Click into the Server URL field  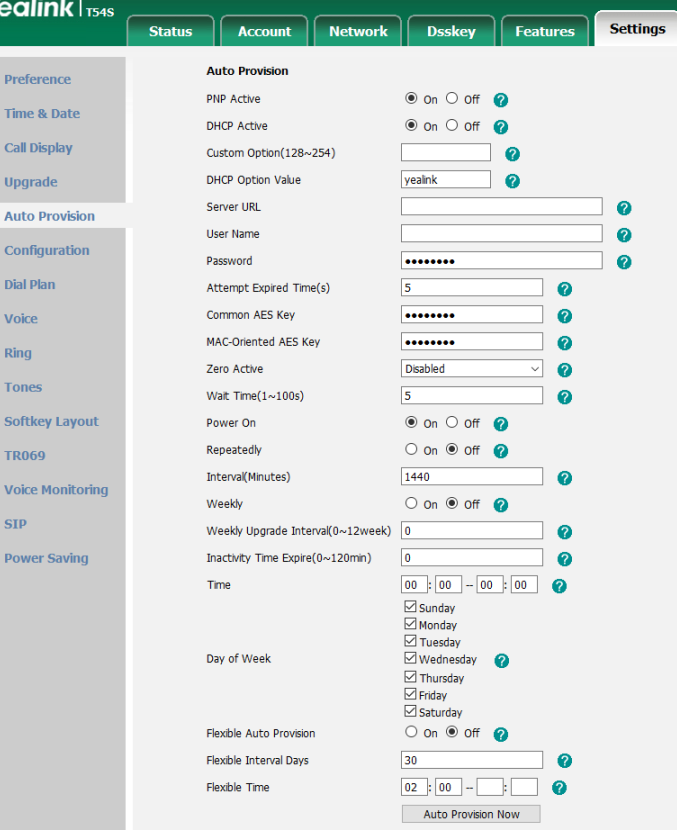tap(501, 206)
